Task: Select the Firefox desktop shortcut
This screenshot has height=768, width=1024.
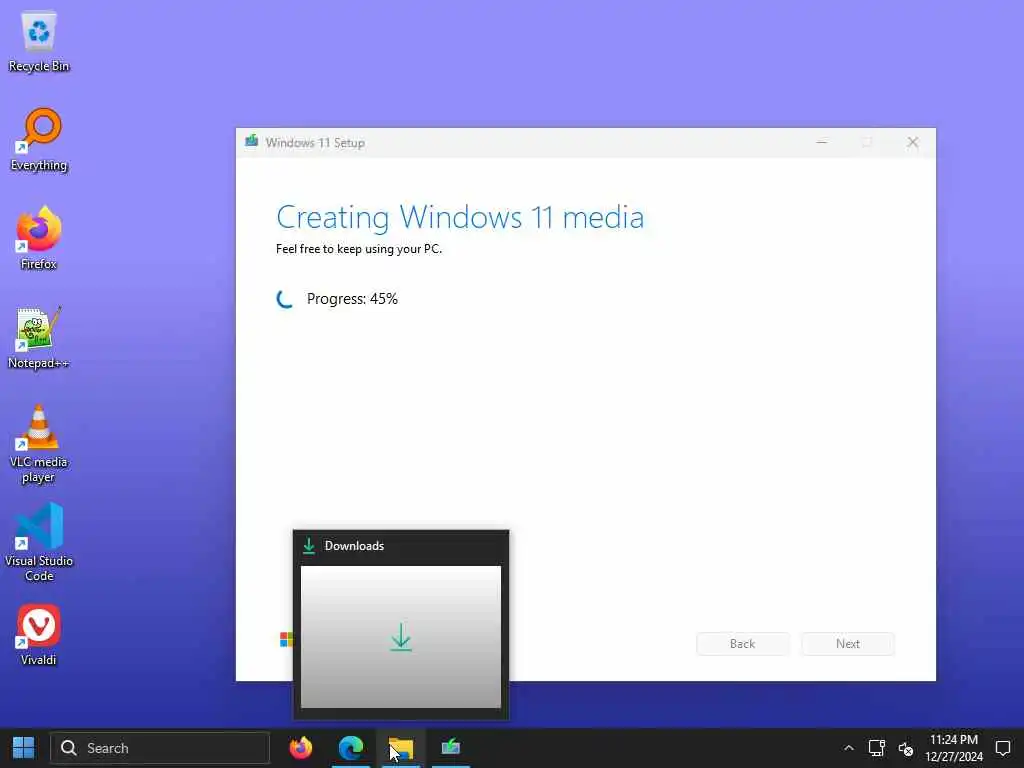Action: [39, 238]
